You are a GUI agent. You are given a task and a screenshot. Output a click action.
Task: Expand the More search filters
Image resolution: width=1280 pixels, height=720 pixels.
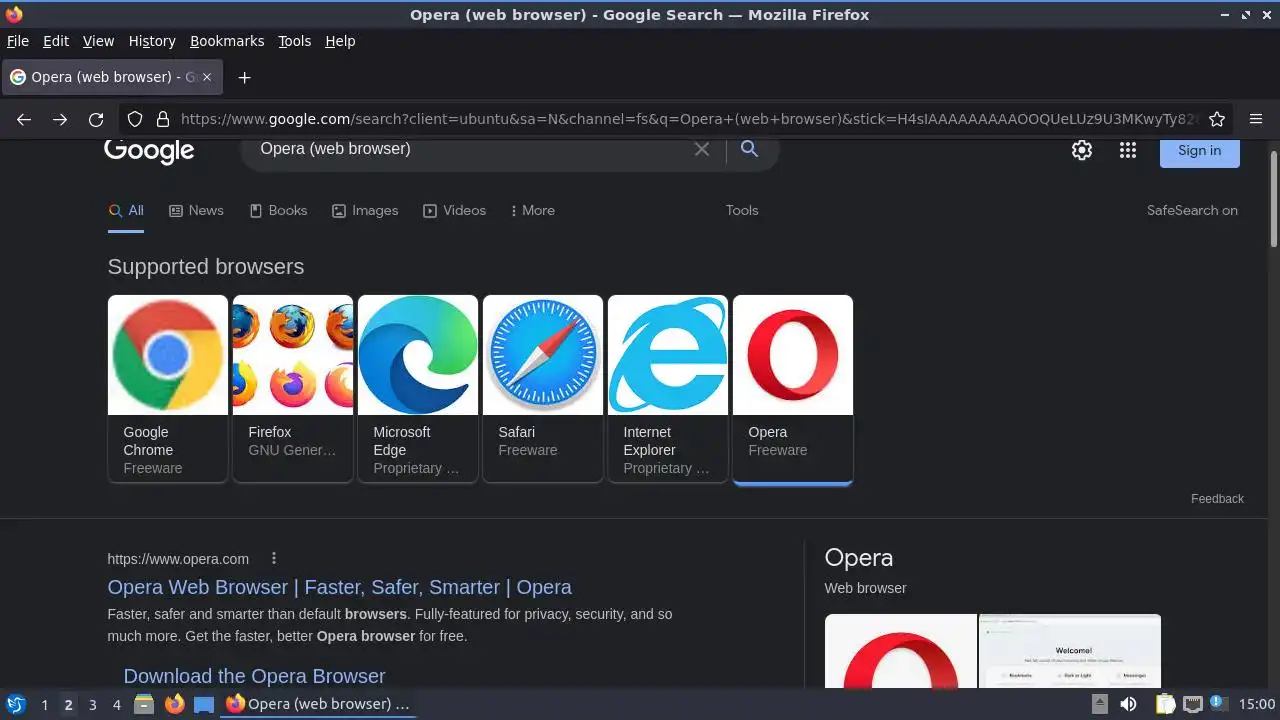tap(532, 210)
